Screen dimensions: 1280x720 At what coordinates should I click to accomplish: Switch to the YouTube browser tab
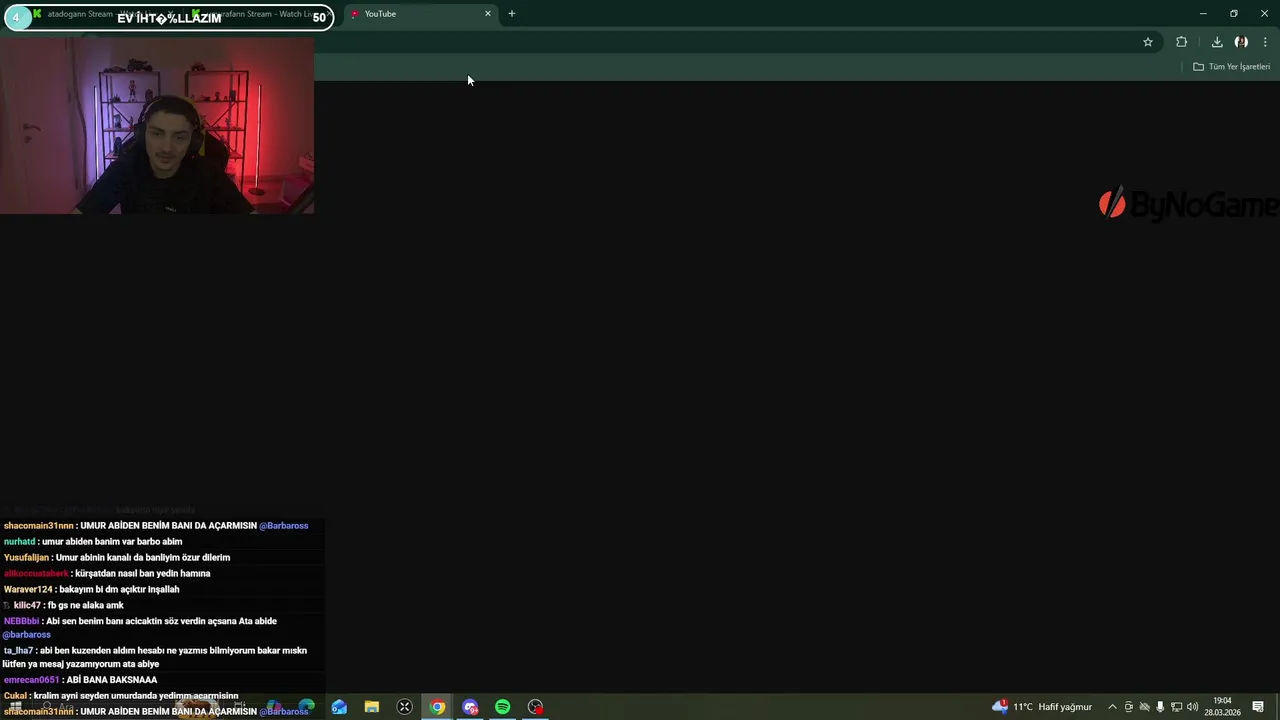coord(420,14)
